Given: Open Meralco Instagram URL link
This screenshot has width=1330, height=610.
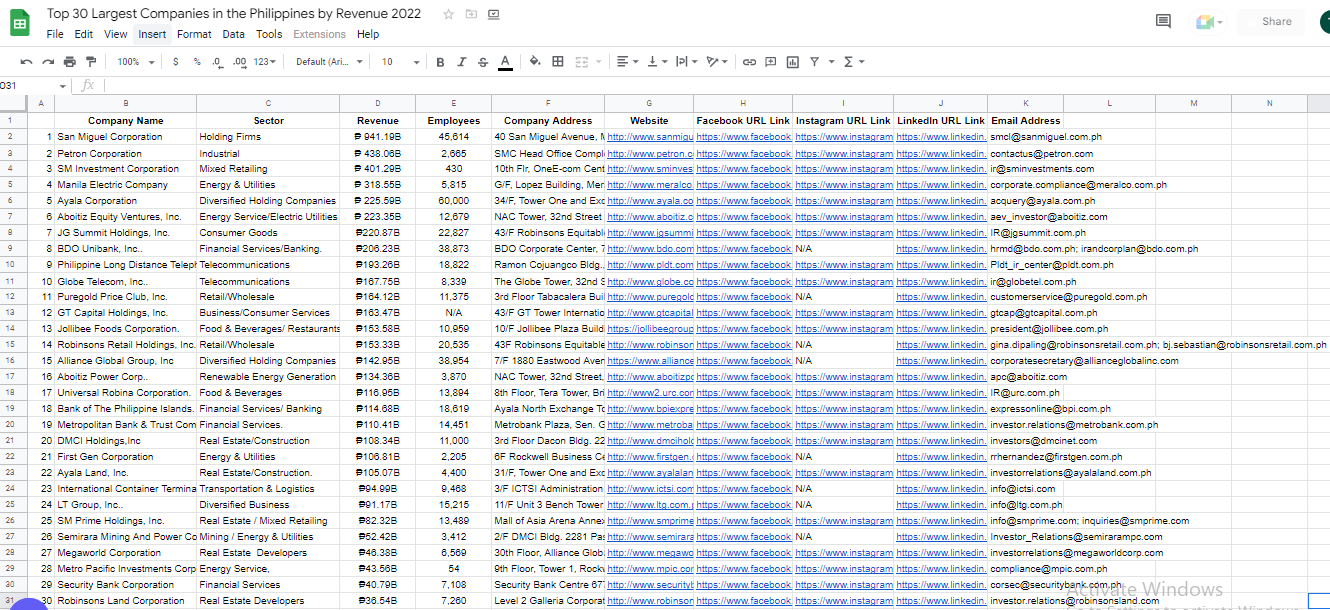Looking at the screenshot, I should click(x=844, y=185).
